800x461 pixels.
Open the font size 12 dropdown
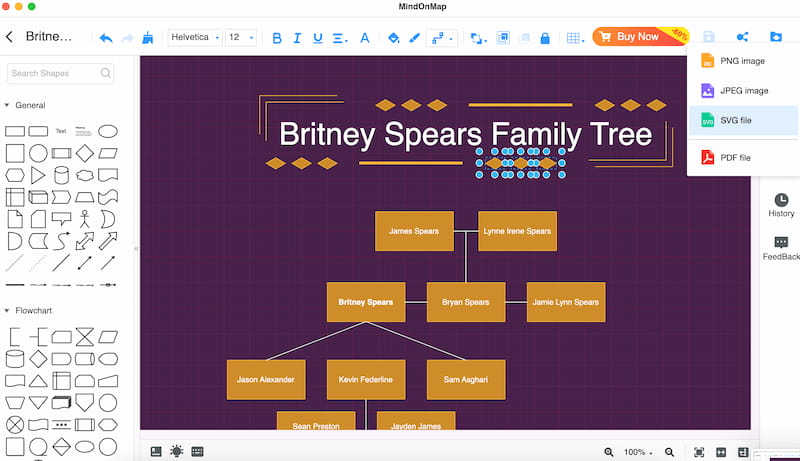coord(241,37)
